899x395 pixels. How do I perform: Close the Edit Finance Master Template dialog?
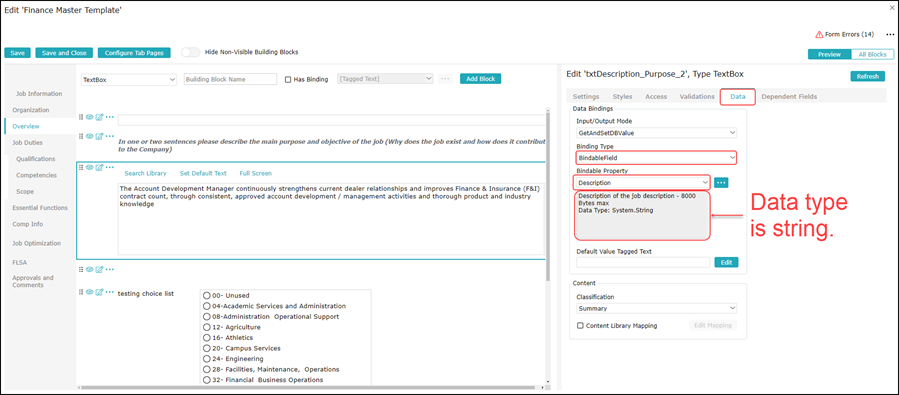pyautogui.click(x=891, y=8)
